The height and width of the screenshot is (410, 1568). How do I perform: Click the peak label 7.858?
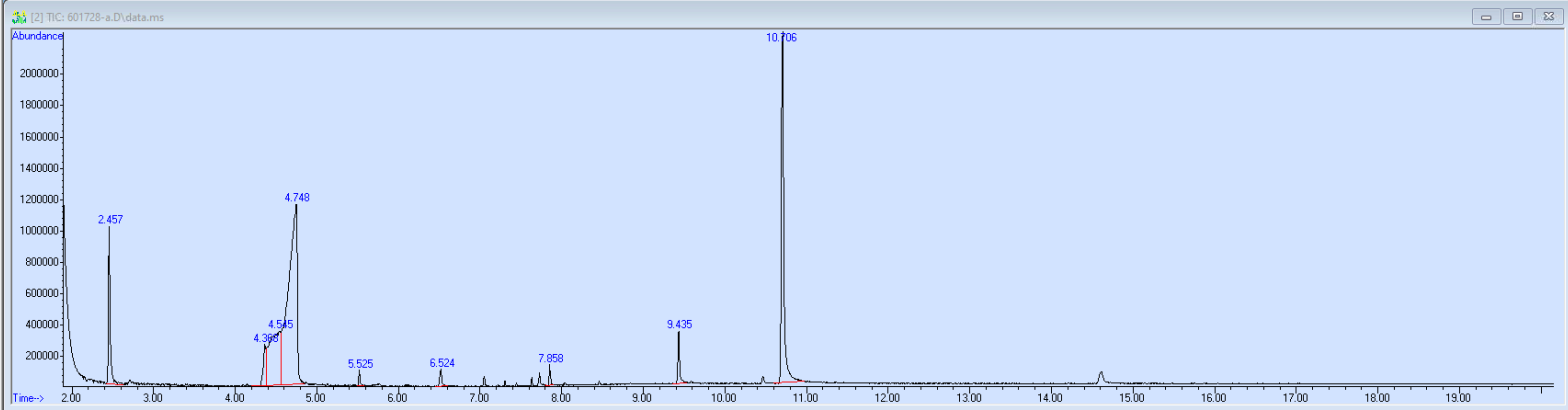551,358
